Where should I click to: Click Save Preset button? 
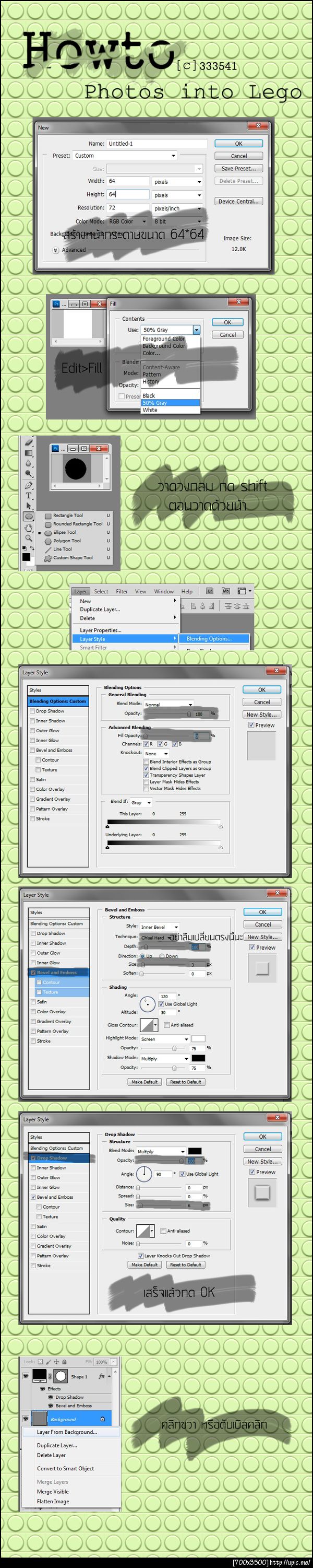click(x=238, y=169)
